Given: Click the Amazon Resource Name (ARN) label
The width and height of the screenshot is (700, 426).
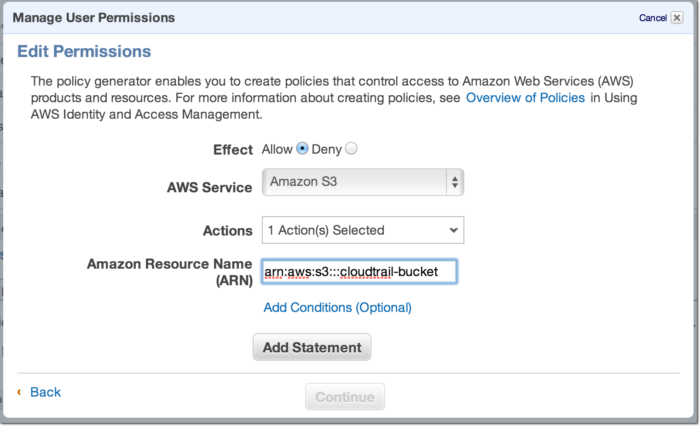Looking at the screenshot, I should pyautogui.click(x=170, y=272).
